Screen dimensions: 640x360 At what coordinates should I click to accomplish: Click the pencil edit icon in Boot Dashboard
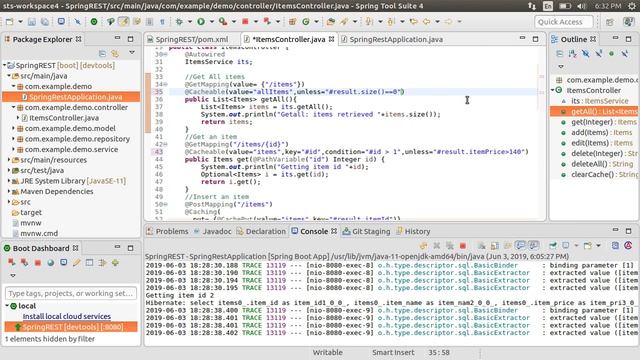(x=76, y=262)
